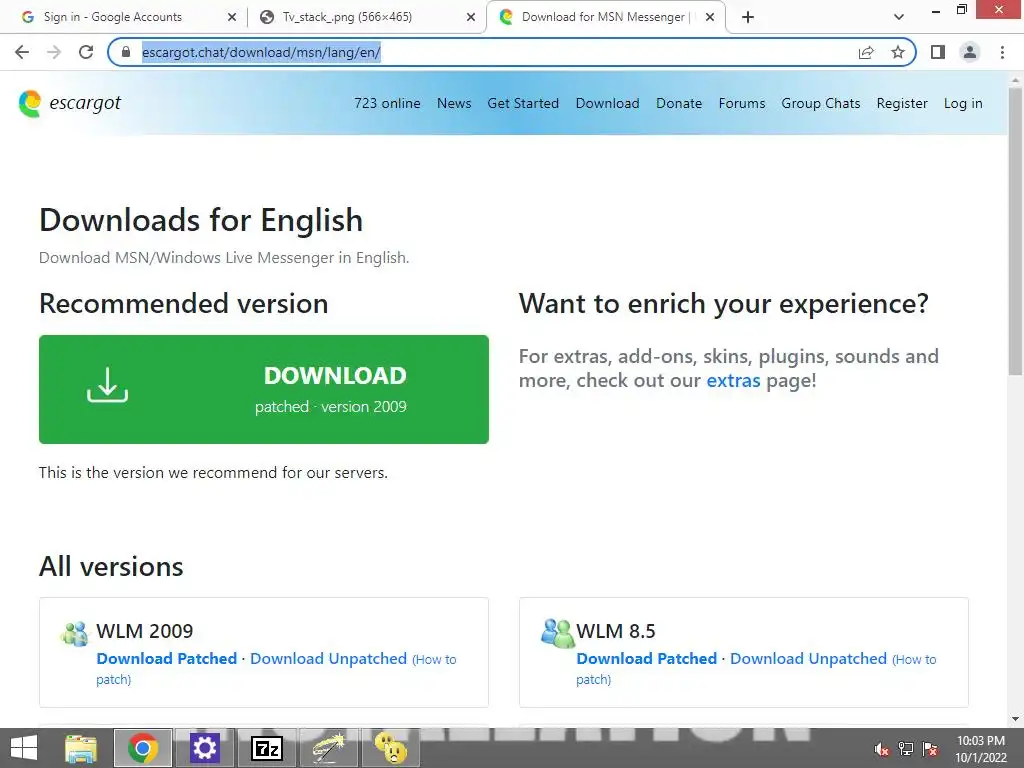Click the scrollbar down arrow
This screenshot has width=1024, height=768.
[1016, 719]
